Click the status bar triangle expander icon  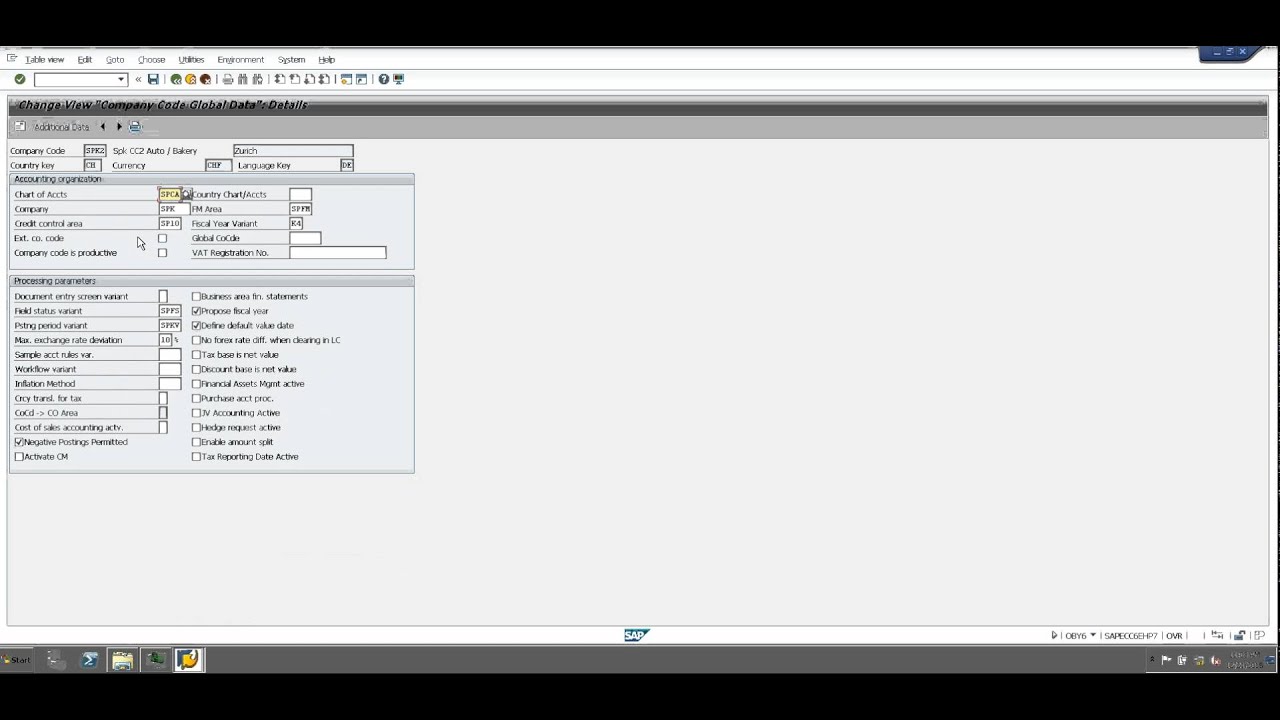(x=1054, y=635)
